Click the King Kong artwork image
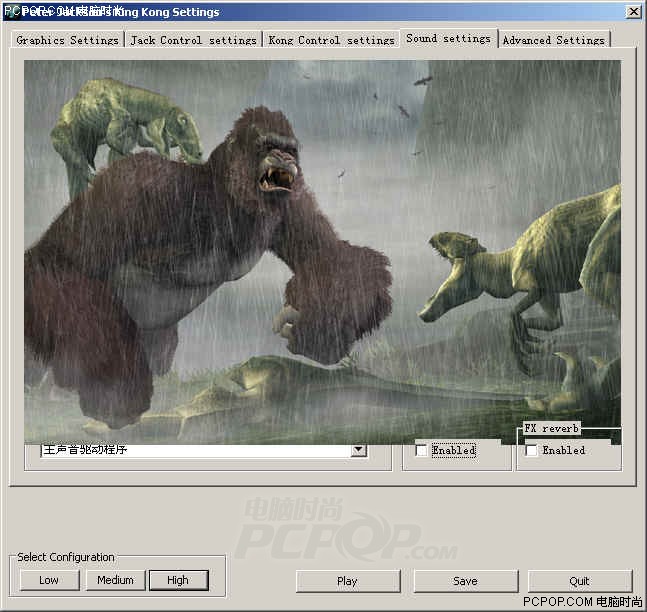Image resolution: width=647 pixels, height=612 pixels. 322,250
